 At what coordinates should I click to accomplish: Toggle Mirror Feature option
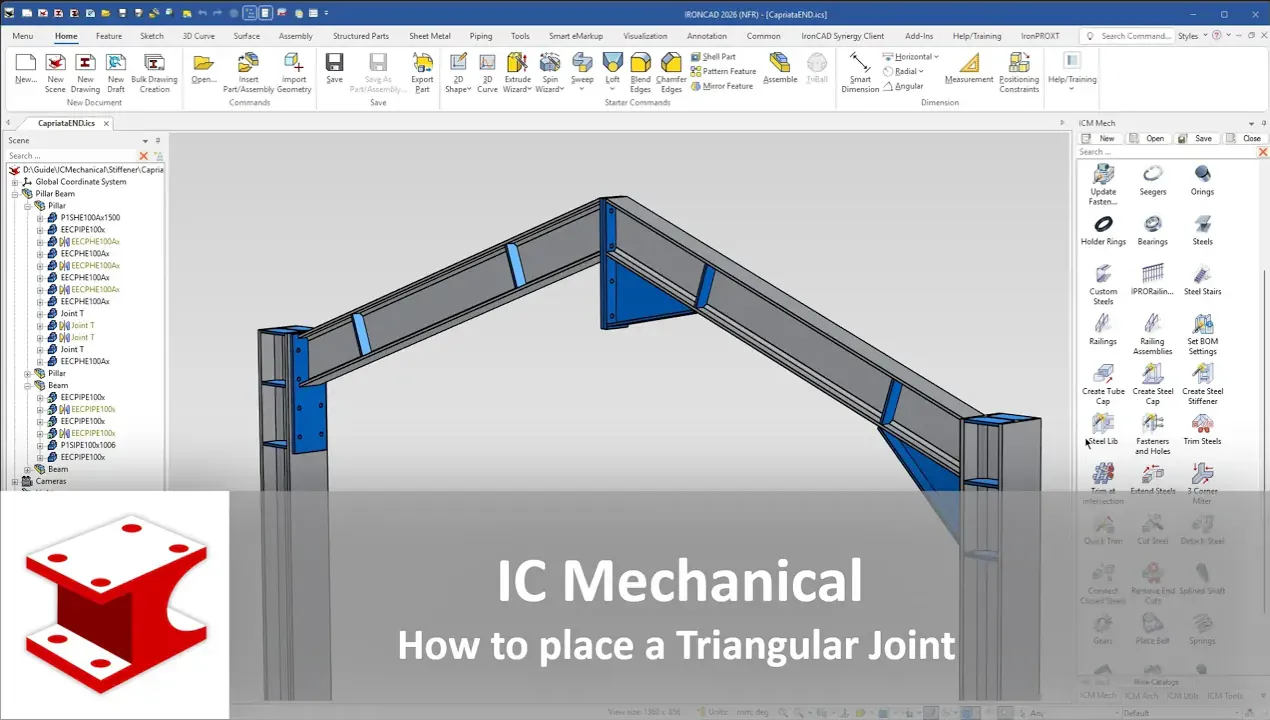click(721, 86)
